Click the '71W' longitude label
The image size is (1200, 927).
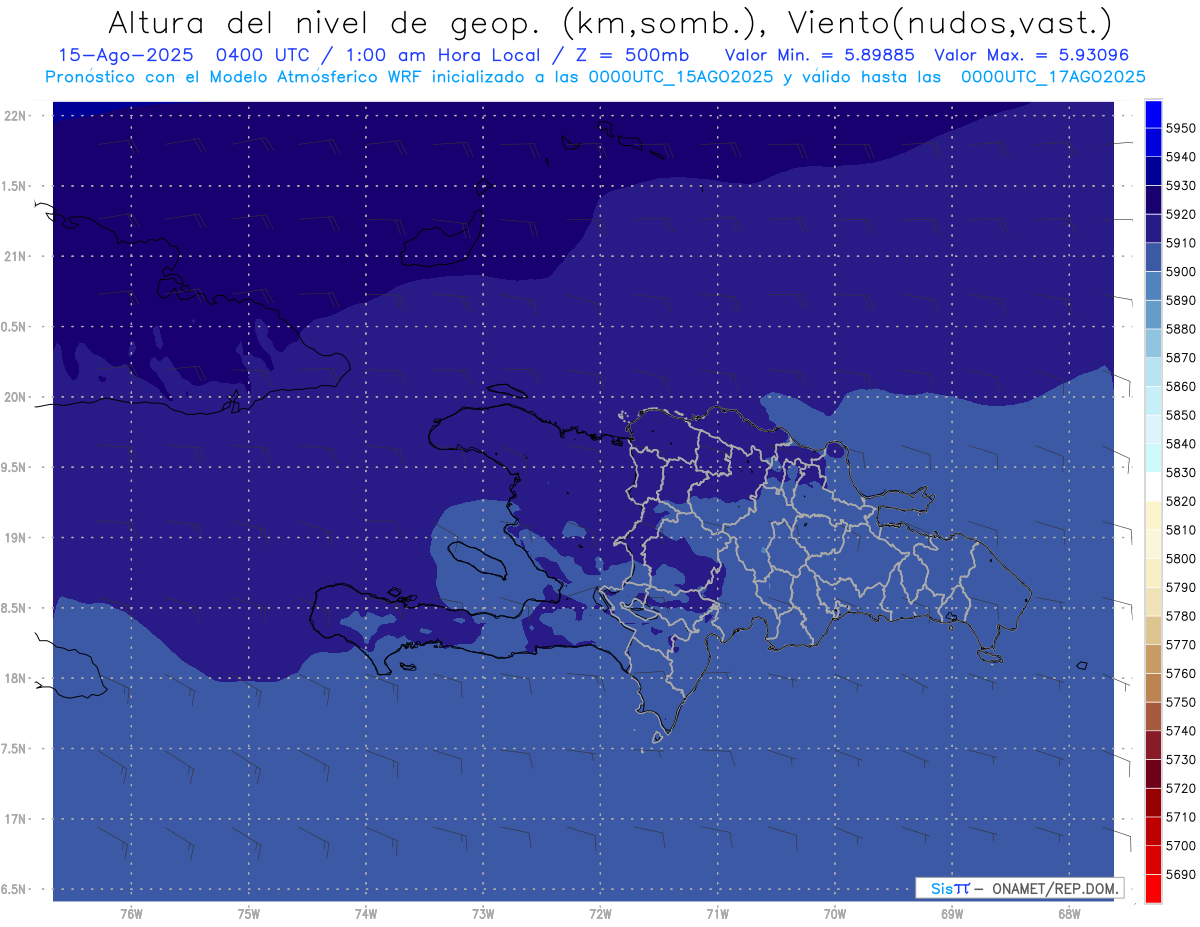(717, 914)
